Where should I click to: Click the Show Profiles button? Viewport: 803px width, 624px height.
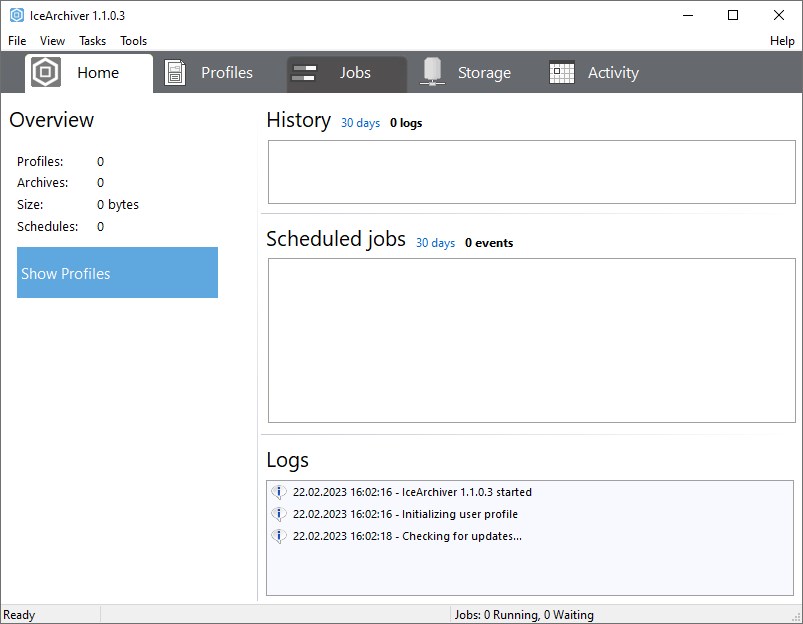pos(117,273)
